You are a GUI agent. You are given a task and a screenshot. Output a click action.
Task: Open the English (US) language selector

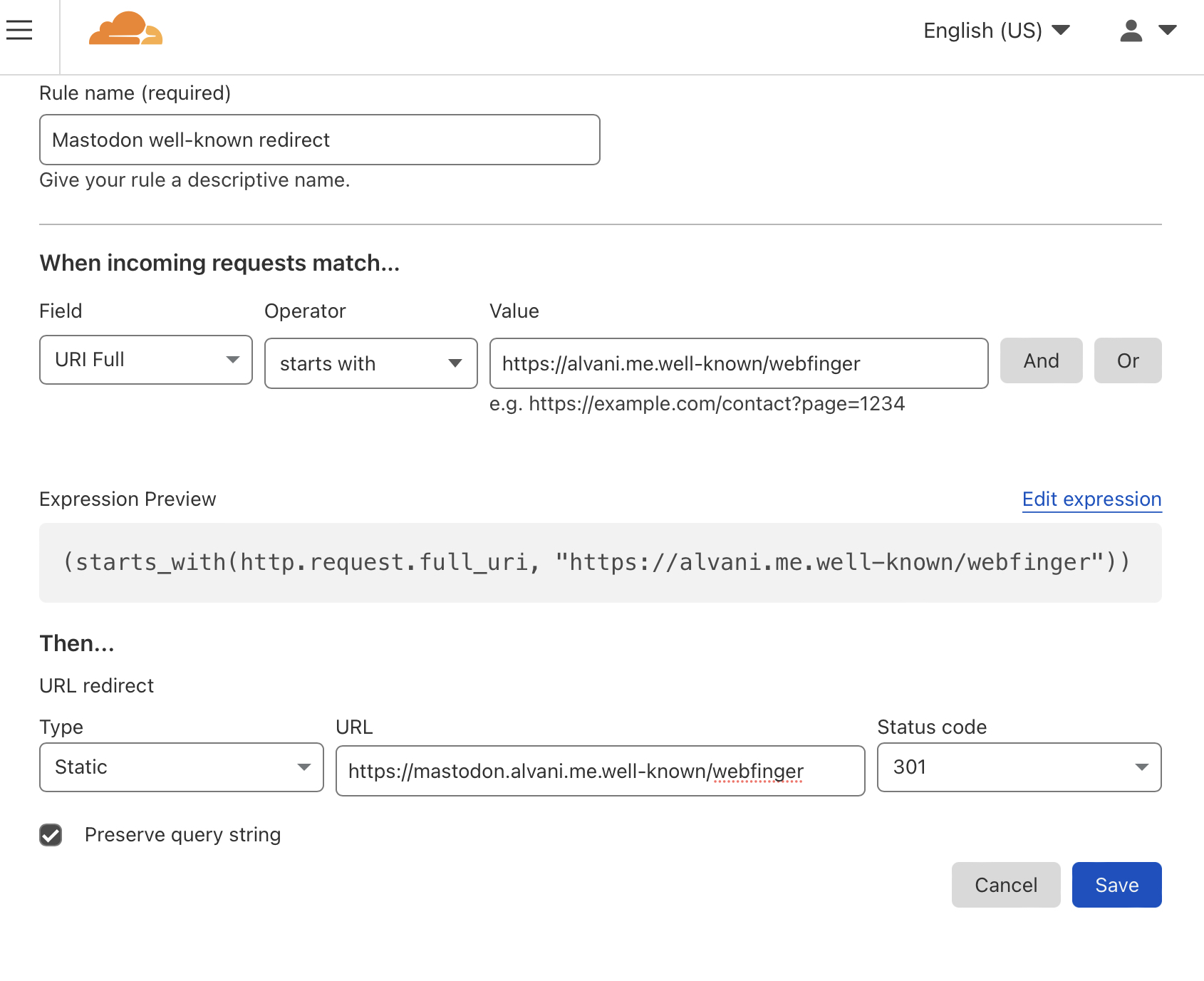[996, 31]
